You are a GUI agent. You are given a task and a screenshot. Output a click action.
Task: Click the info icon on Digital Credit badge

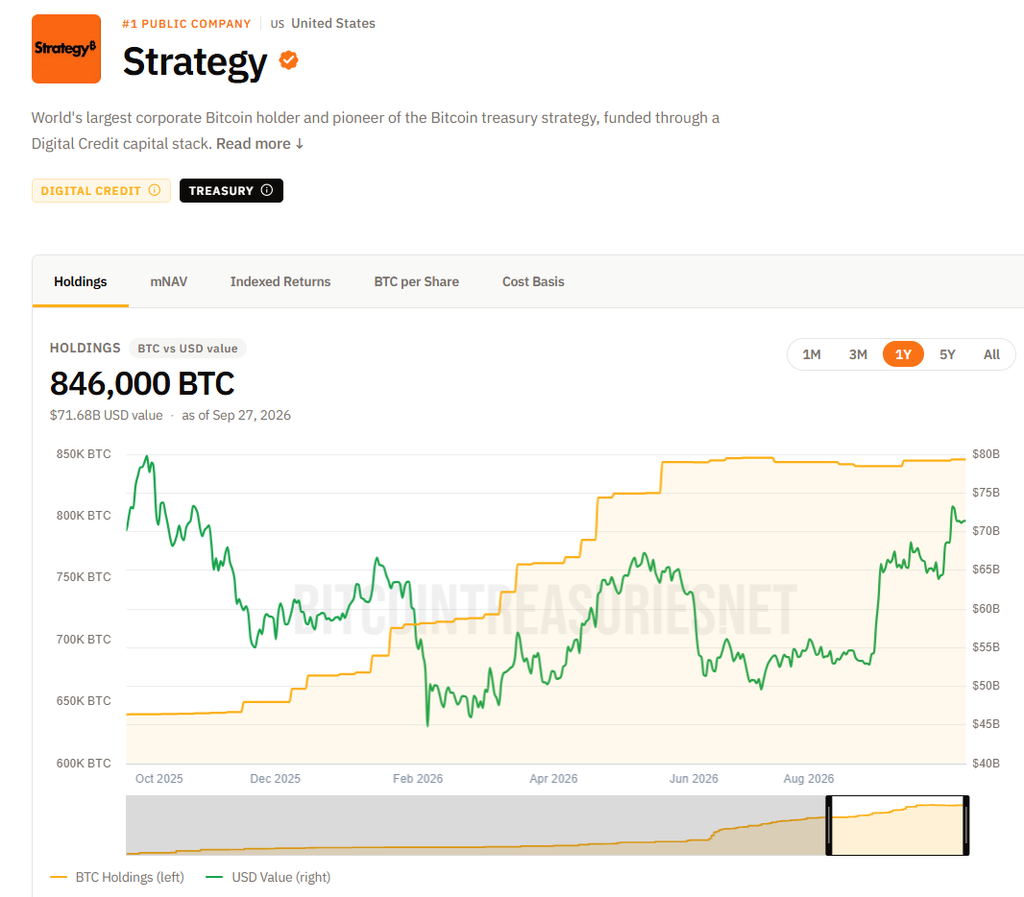(154, 190)
